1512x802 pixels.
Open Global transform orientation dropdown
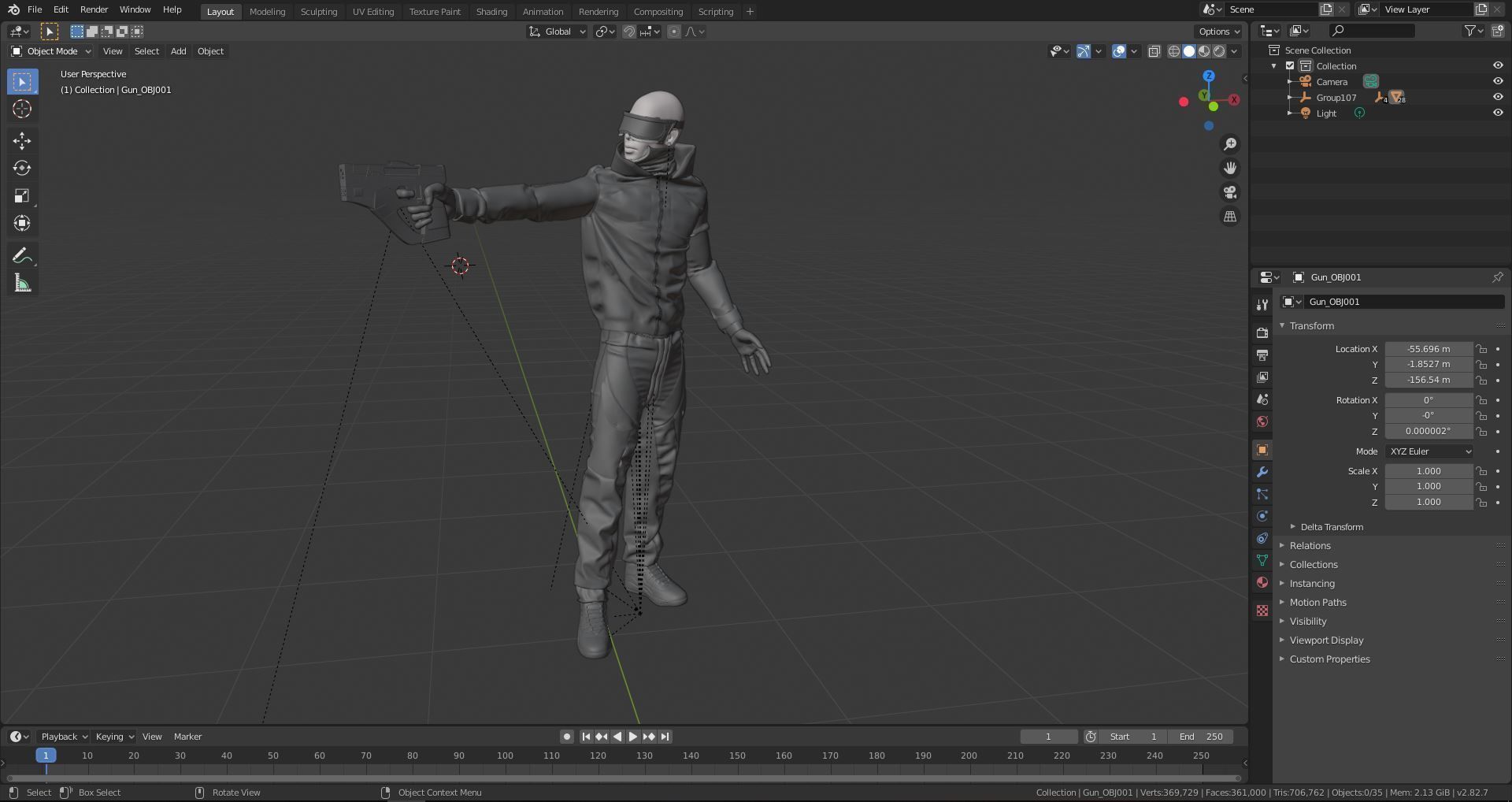[558, 32]
